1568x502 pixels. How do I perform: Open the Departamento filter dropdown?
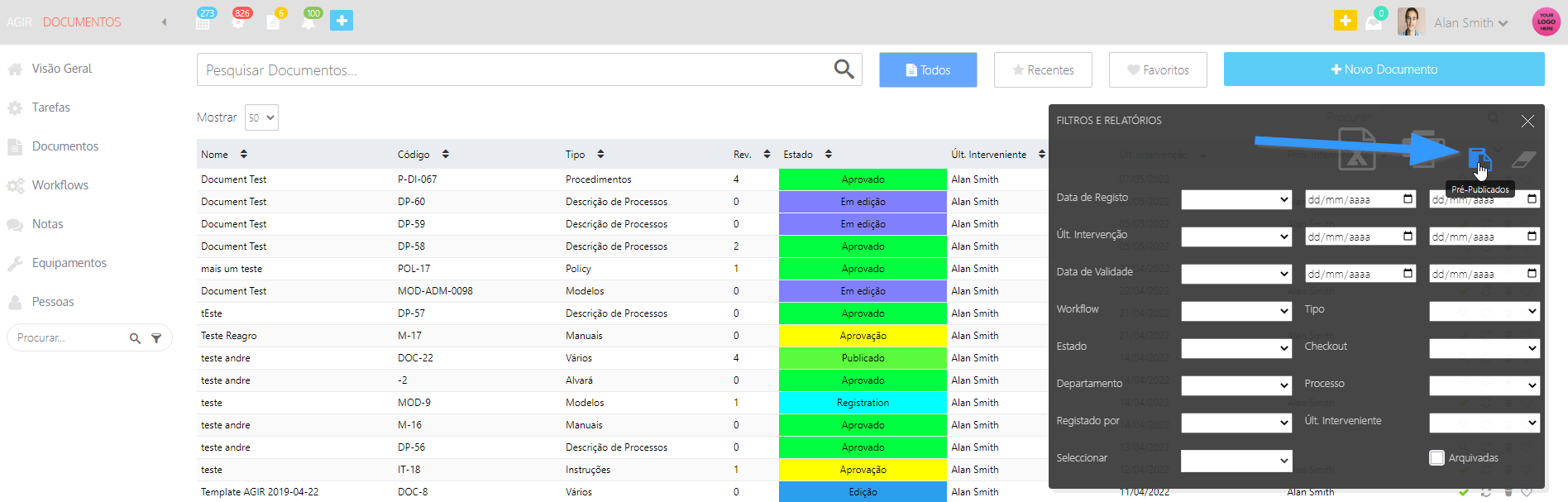1236,385
